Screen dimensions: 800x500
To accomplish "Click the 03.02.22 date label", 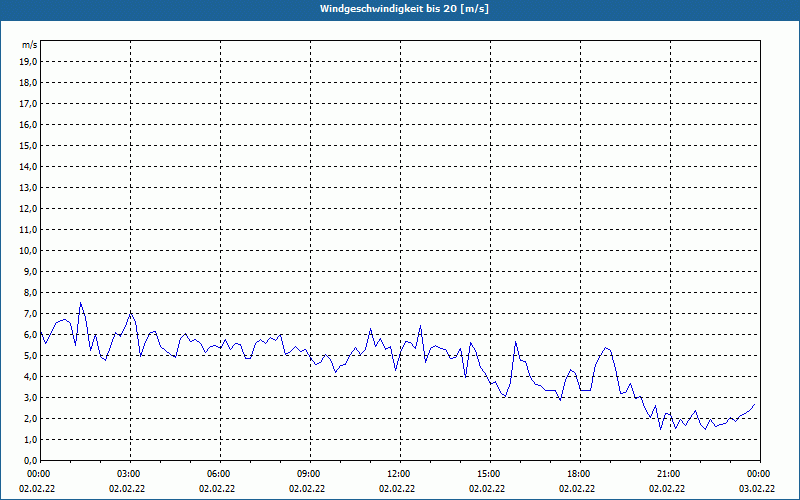I will (757, 488).
